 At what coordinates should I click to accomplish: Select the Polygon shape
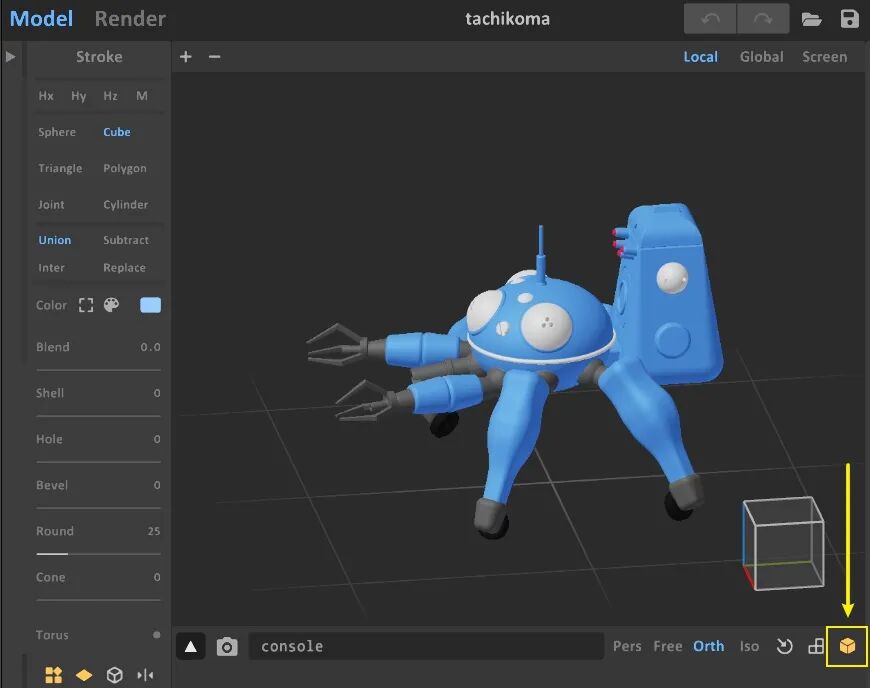point(125,168)
